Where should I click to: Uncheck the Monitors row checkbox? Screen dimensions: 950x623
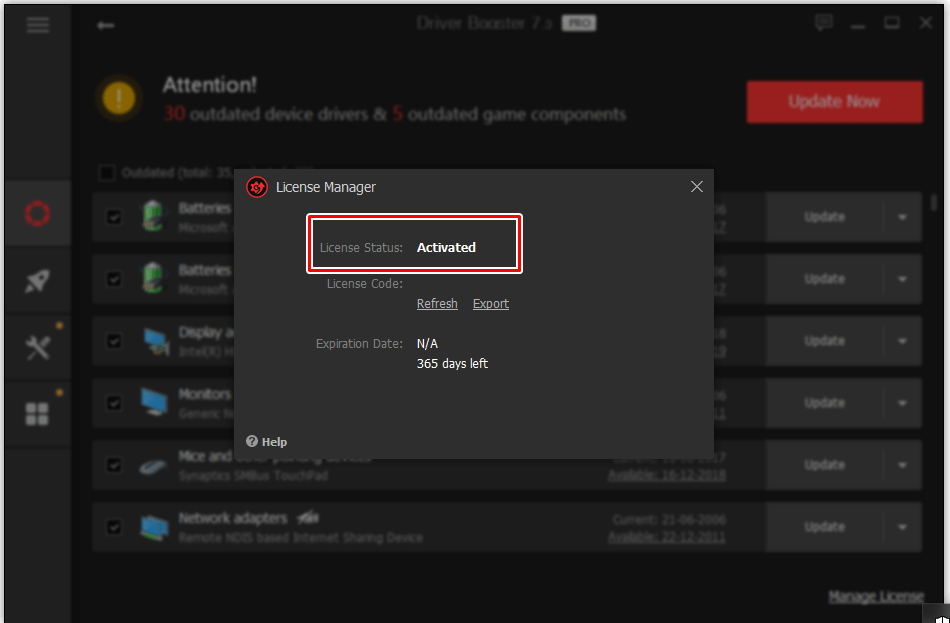click(x=114, y=403)
